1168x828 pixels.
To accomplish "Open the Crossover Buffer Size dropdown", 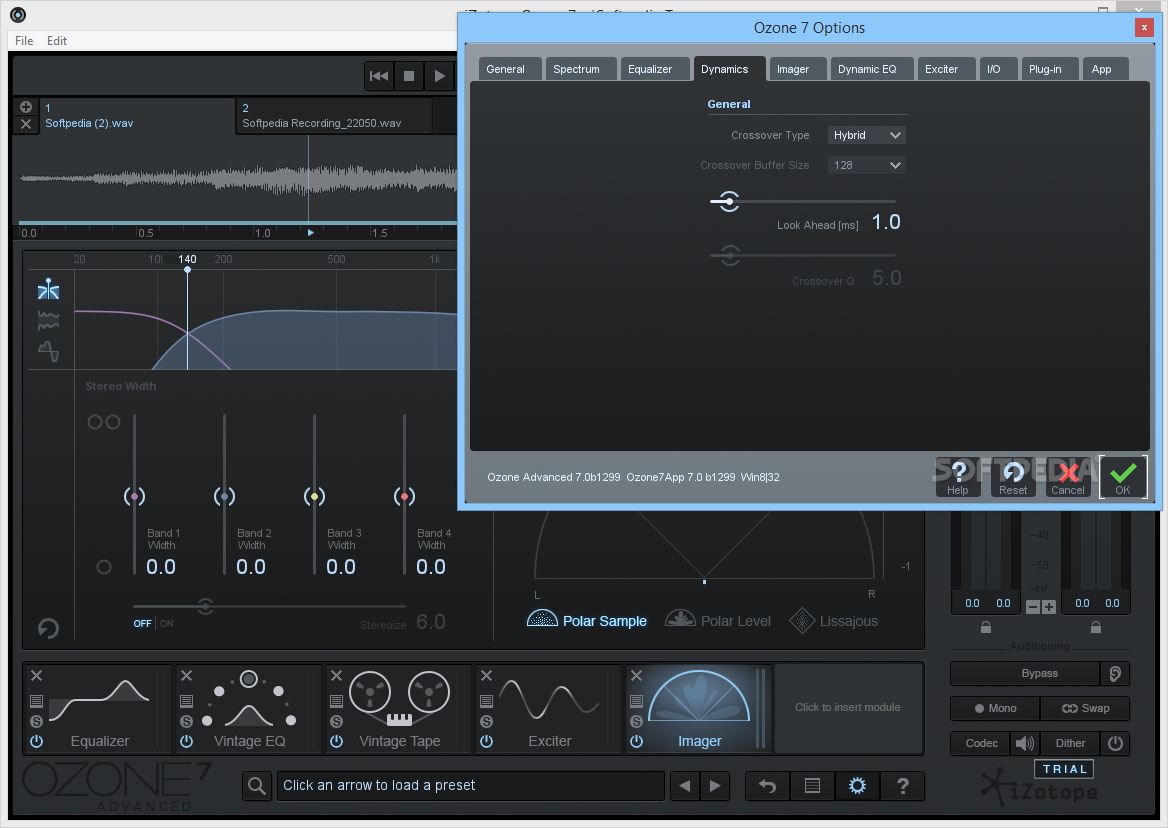I will click(866, 165).
